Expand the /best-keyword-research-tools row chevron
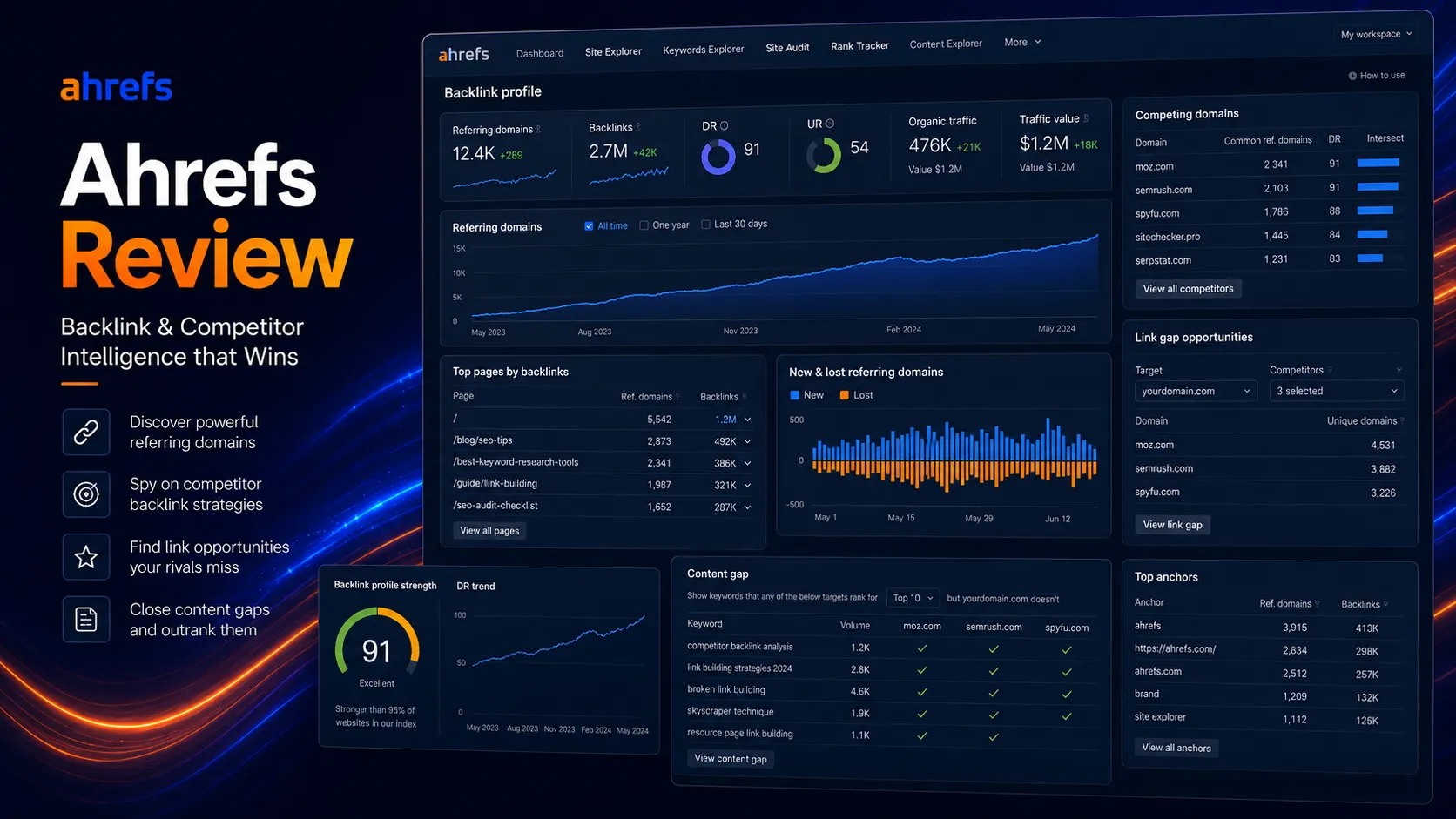Image resolution: width=1456 pixels, height=819 pixels. [x=747, y=463]
